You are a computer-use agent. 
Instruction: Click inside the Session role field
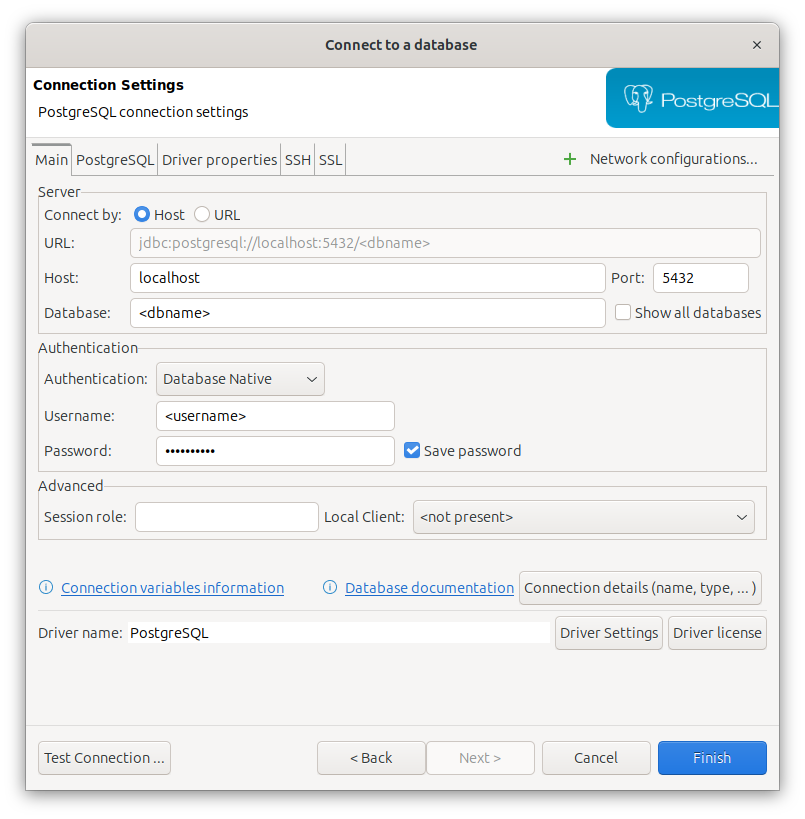coord(226,517)
